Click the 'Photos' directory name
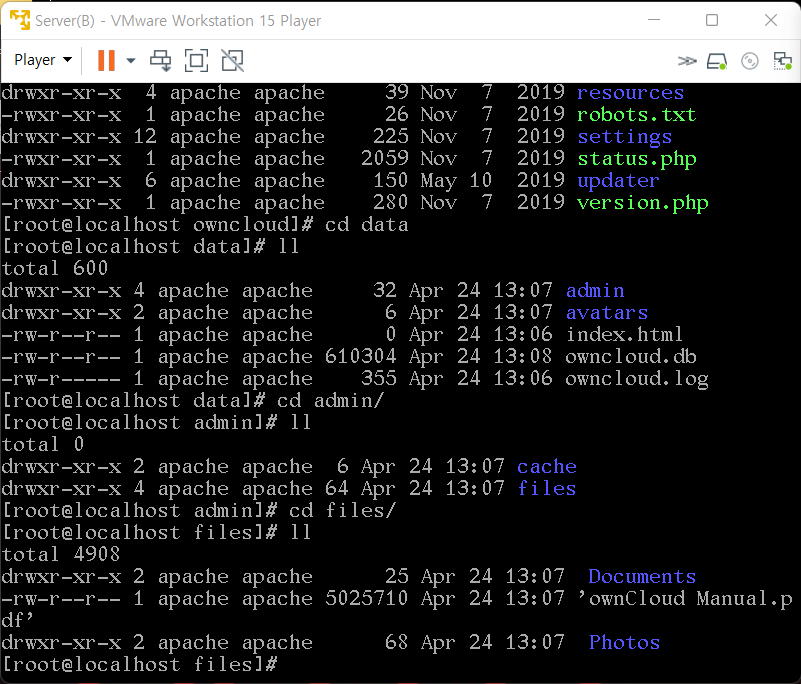The height and width of the screenshot is (684, 801). pyautogui.click(x=624, y=643)
